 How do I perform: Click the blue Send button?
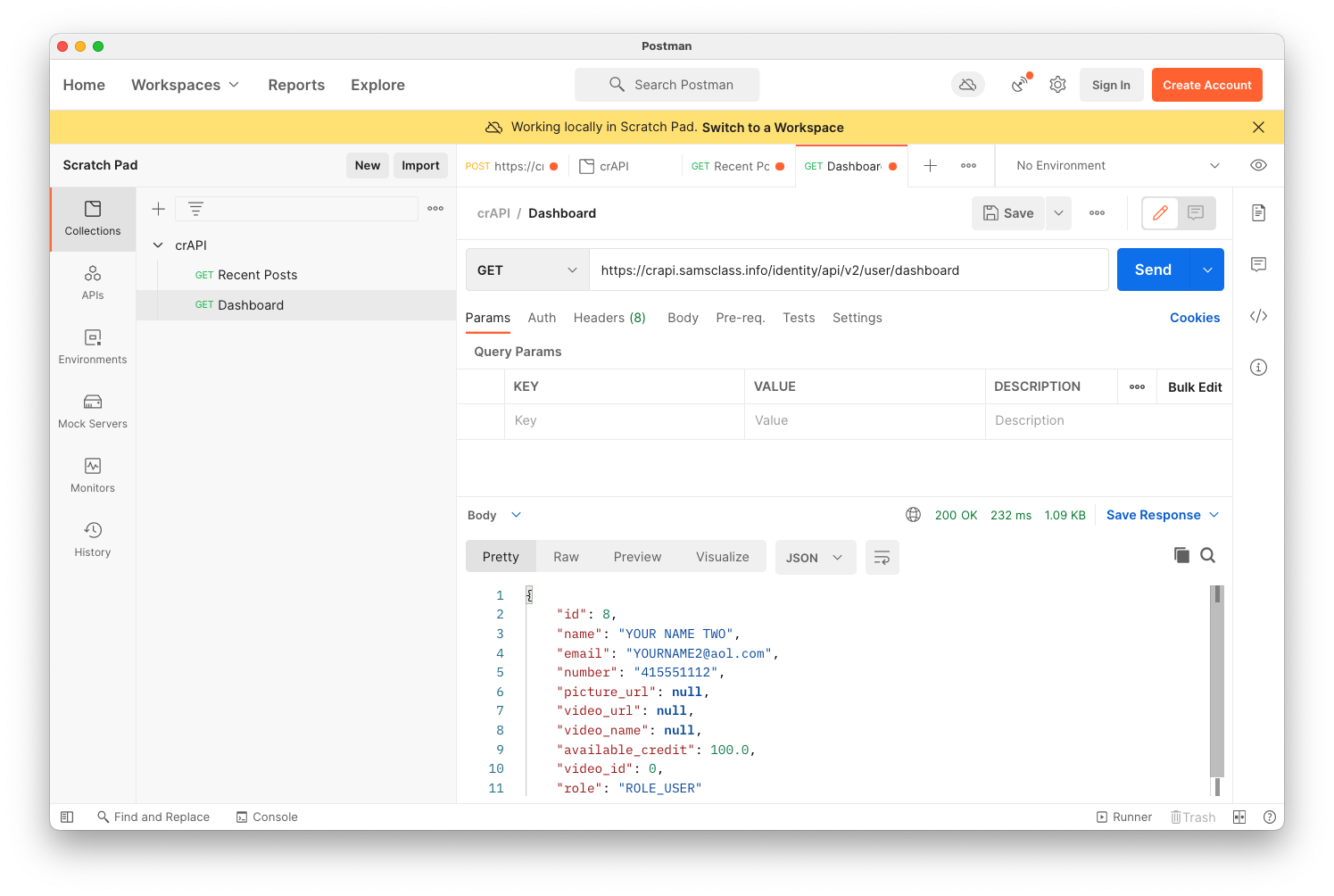(x=1152, y=270)
